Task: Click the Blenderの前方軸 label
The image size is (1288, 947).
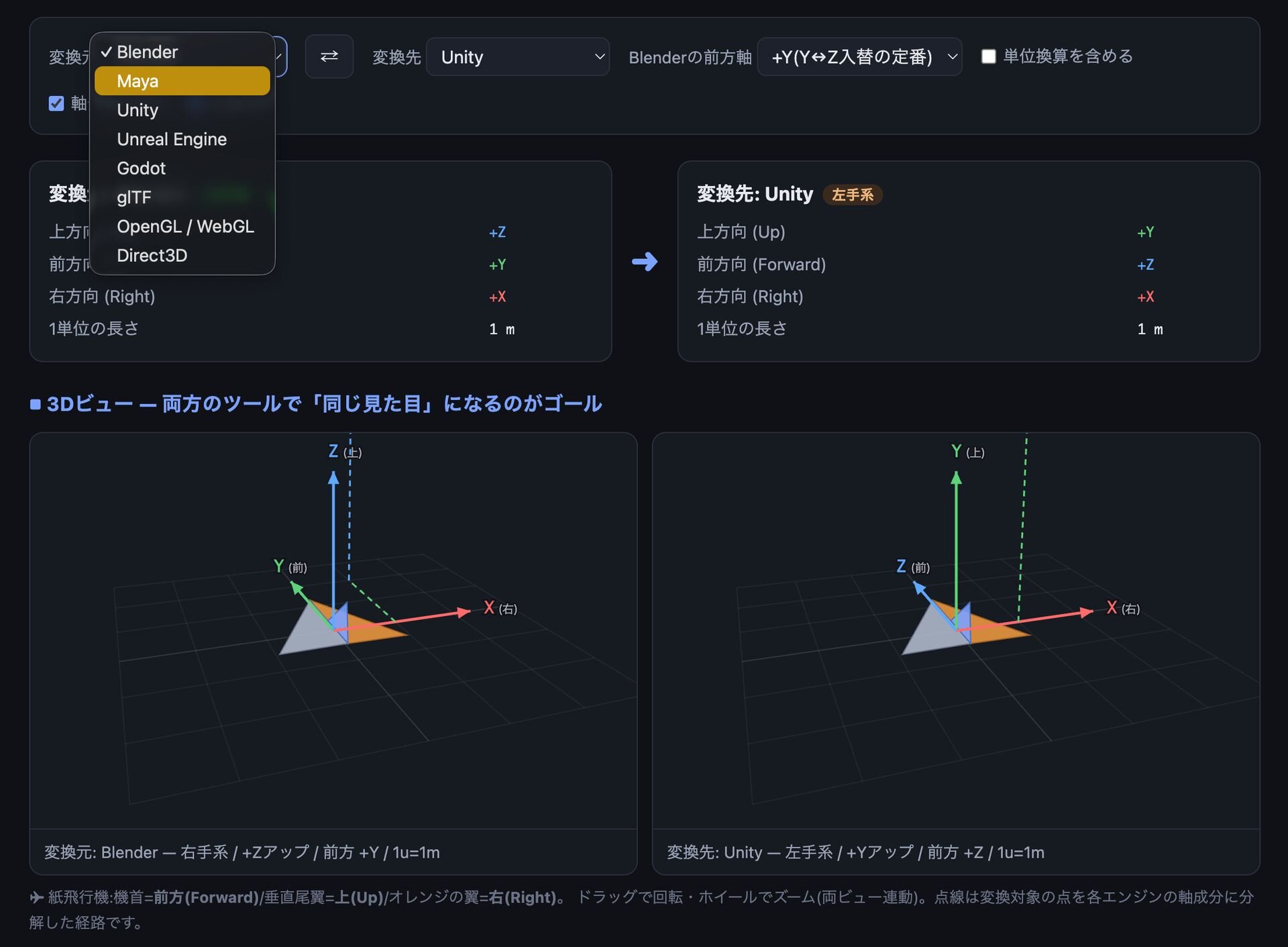Action: pos(690,57)
